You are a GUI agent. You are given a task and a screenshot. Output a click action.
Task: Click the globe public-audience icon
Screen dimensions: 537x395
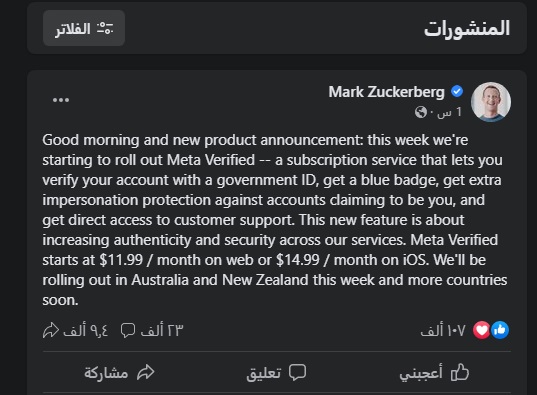(x=421, y=112)
